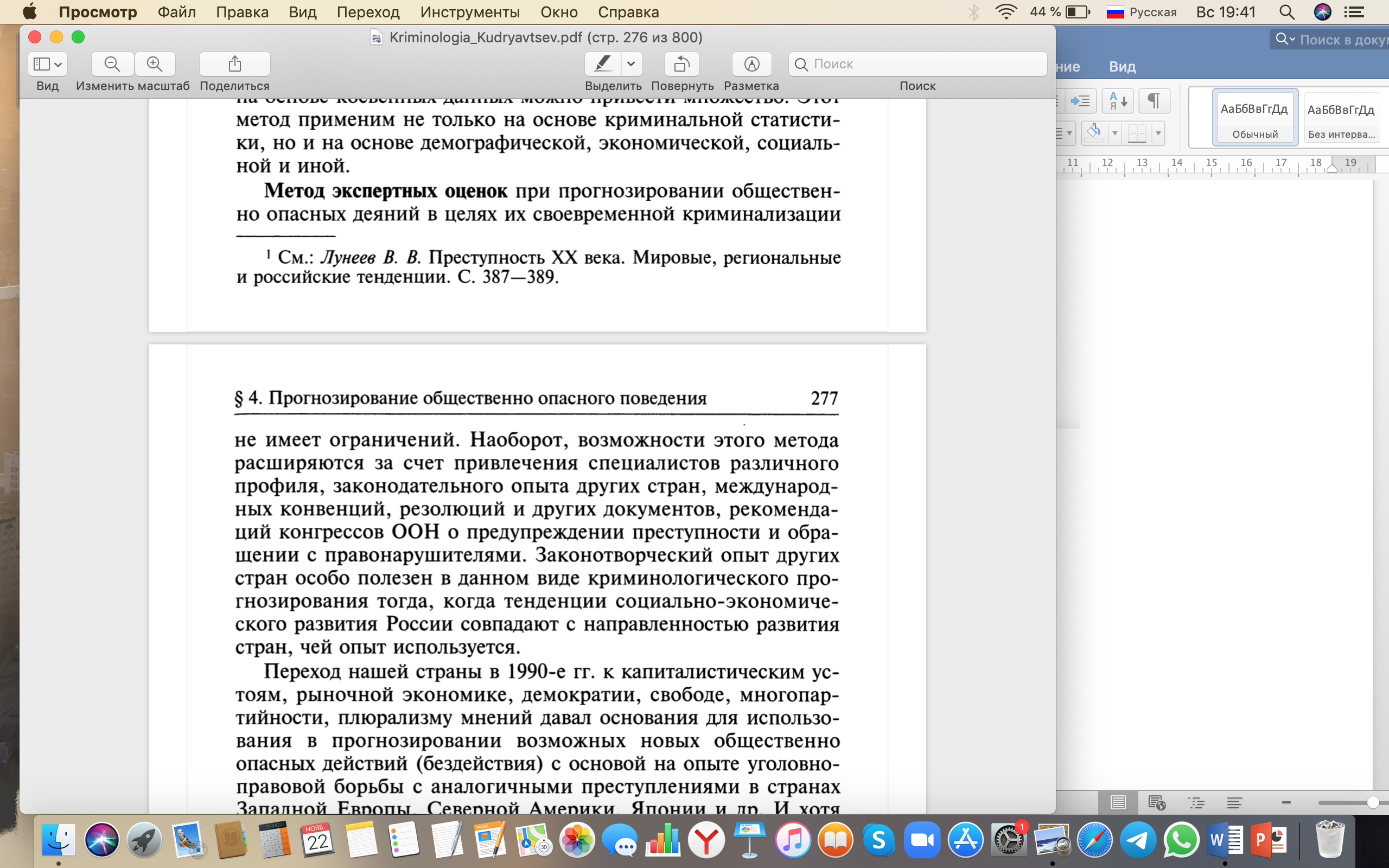The height and width of the screenshot is (868, 1389).
Task: Open PowerPoint from the Dock
Action: point(1269,840)
